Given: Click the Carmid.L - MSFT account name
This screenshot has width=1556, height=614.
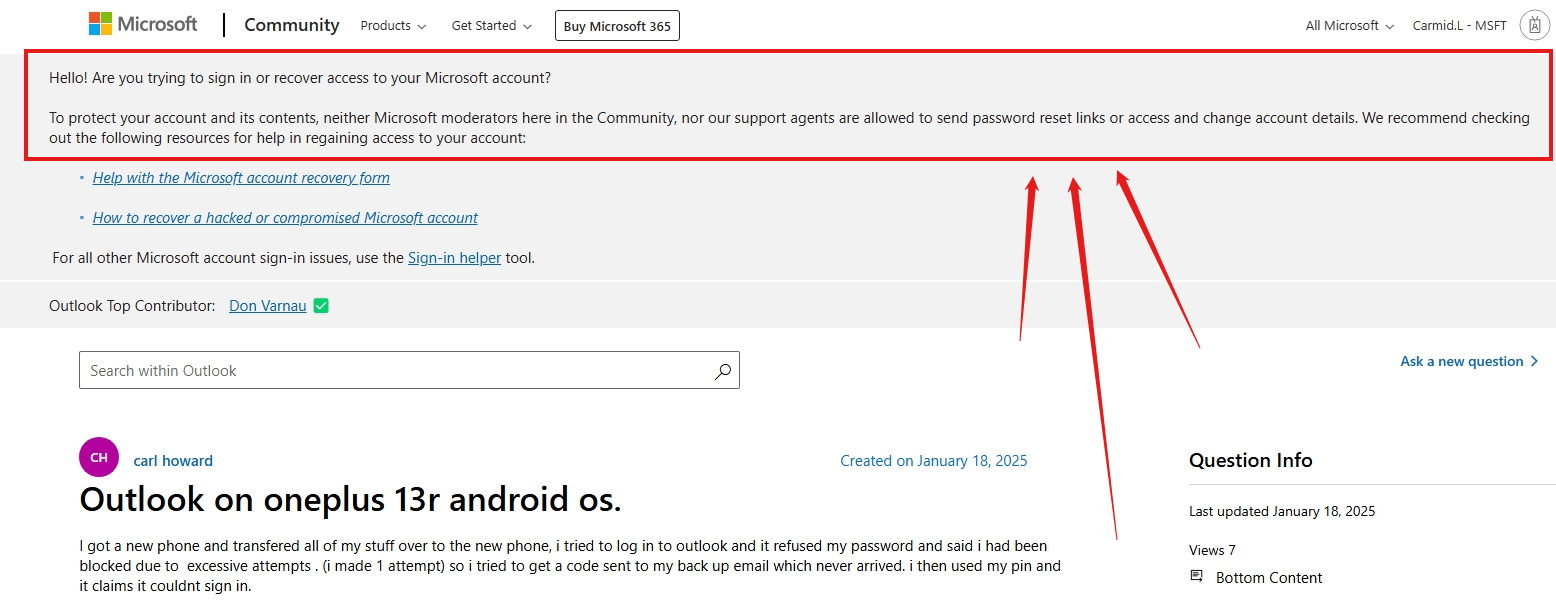Looking at the screenshot, I should click(x=1459, y=26).
